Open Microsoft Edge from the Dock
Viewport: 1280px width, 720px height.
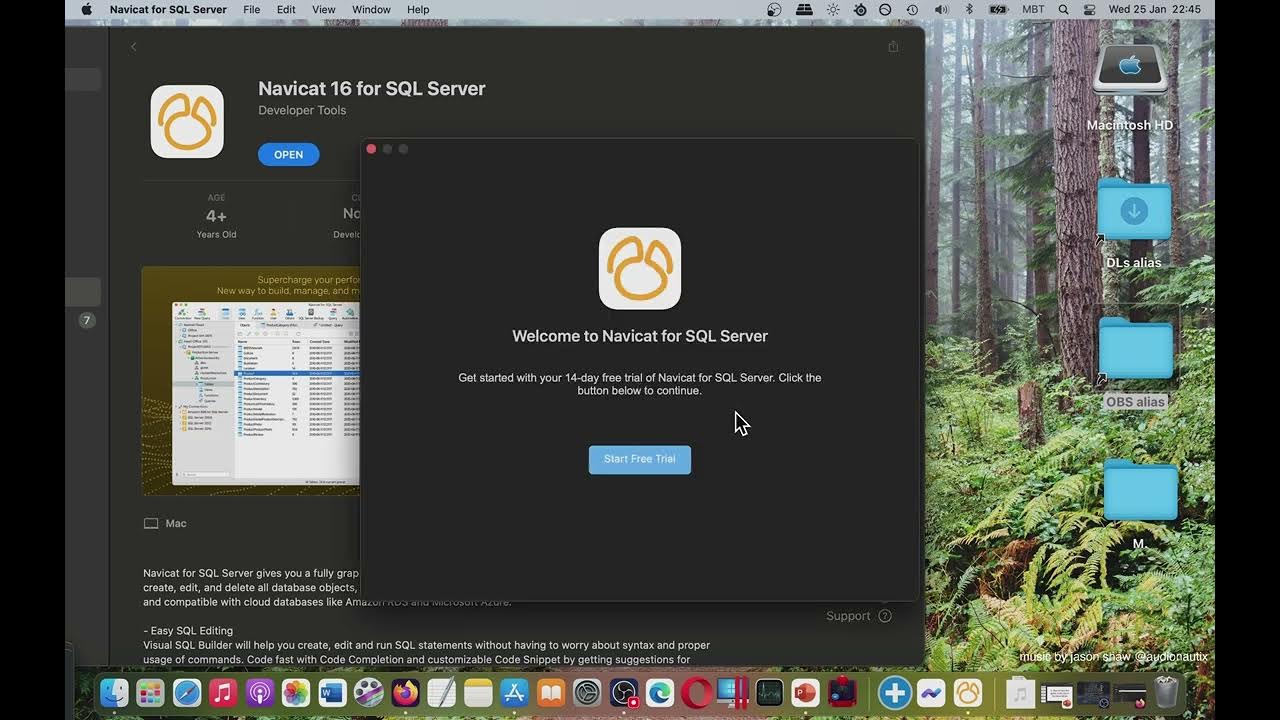pyautogui.click(x=660, y=692)
